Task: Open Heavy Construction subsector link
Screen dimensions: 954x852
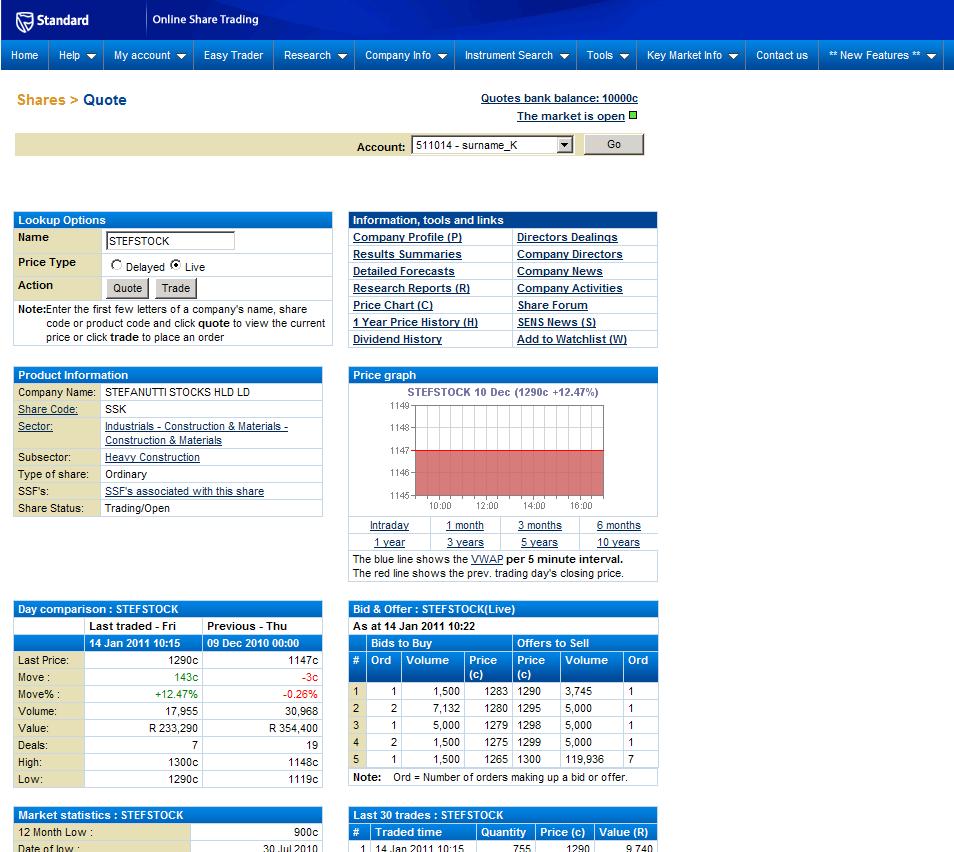Action: point(152,458)
